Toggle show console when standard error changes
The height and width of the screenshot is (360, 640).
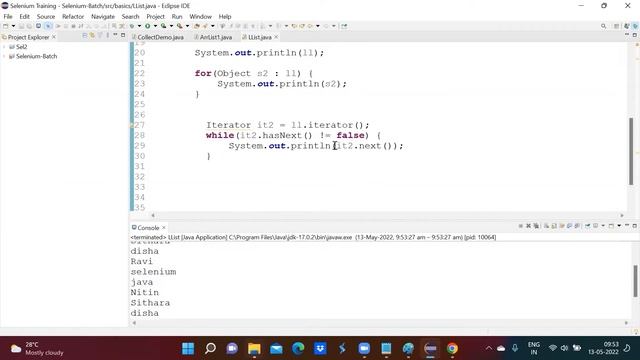[577, 226]
